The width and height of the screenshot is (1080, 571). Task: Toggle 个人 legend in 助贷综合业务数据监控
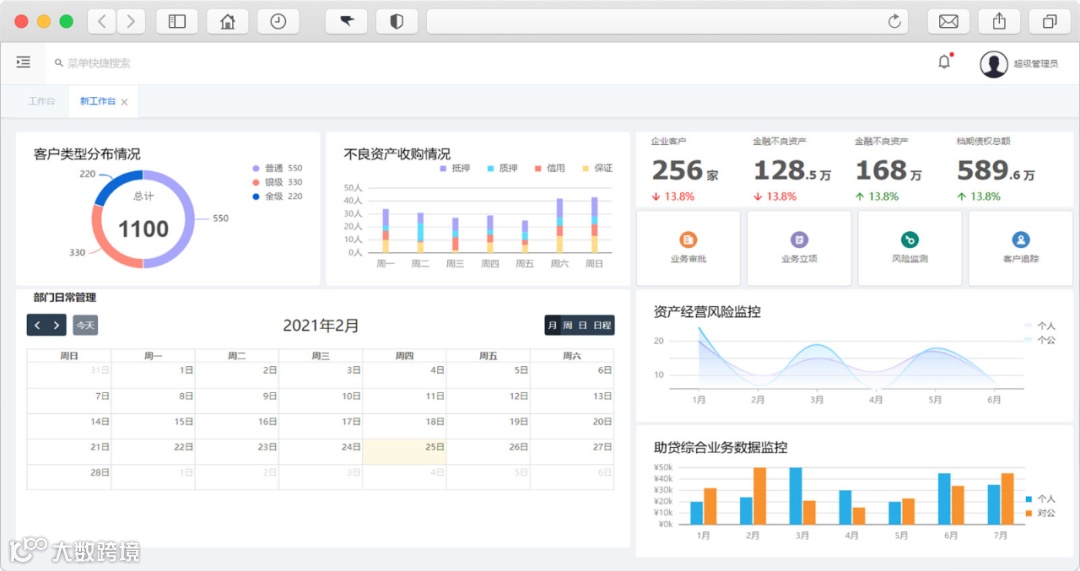coord(1040,499)
